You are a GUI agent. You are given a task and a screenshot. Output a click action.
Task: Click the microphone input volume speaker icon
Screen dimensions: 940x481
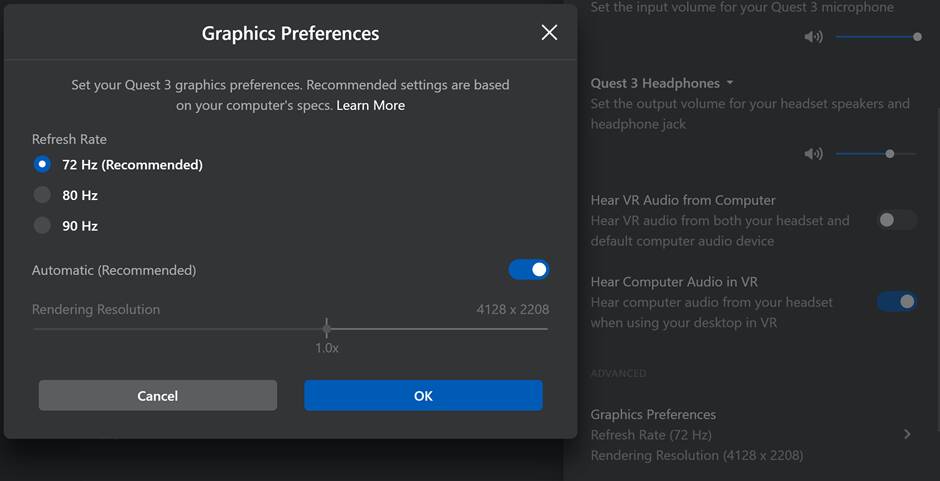coord(813,37)
